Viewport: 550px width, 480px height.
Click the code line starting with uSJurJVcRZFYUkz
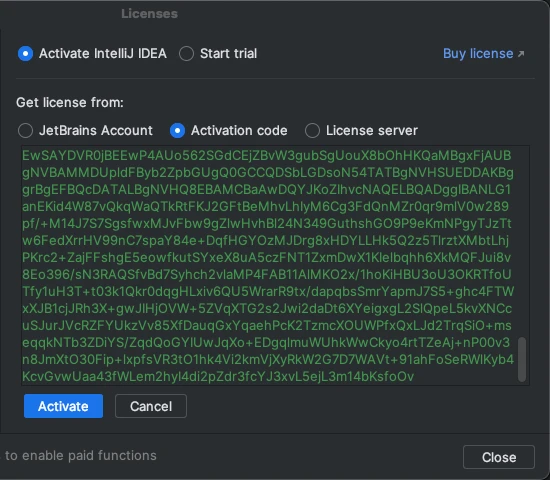pyautogui.click(x=267, y=326)
